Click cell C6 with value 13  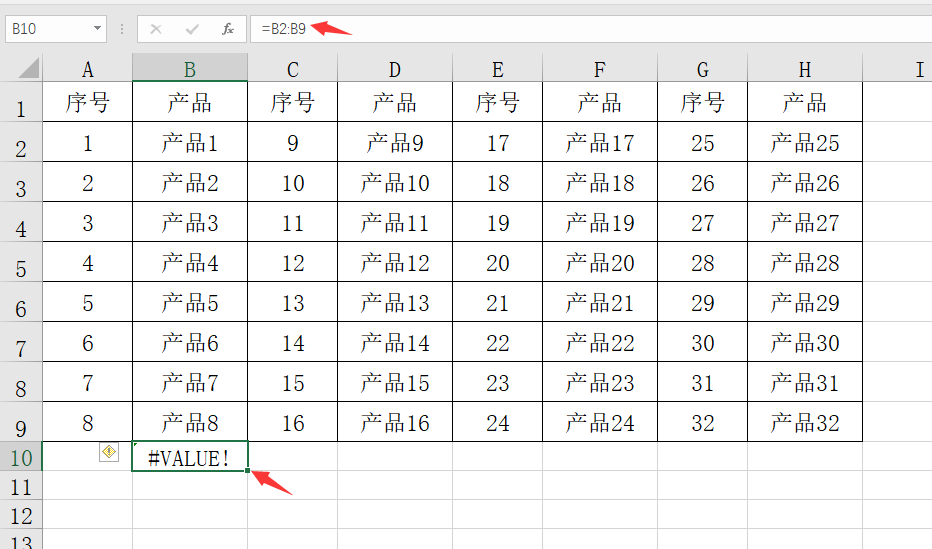(x=292, y=302)
